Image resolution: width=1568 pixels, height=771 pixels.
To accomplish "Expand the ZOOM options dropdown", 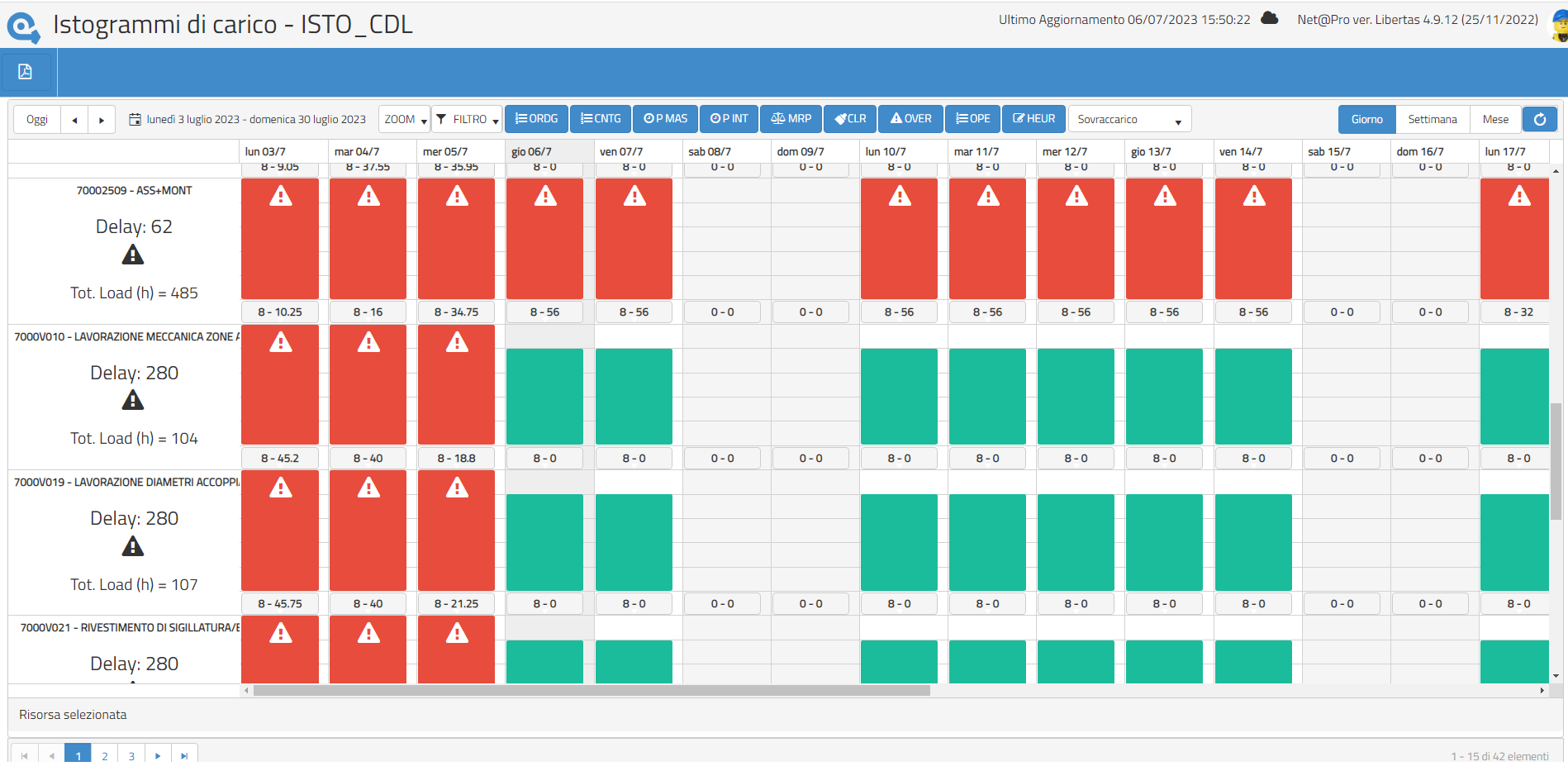I will (x=403, y=119).
